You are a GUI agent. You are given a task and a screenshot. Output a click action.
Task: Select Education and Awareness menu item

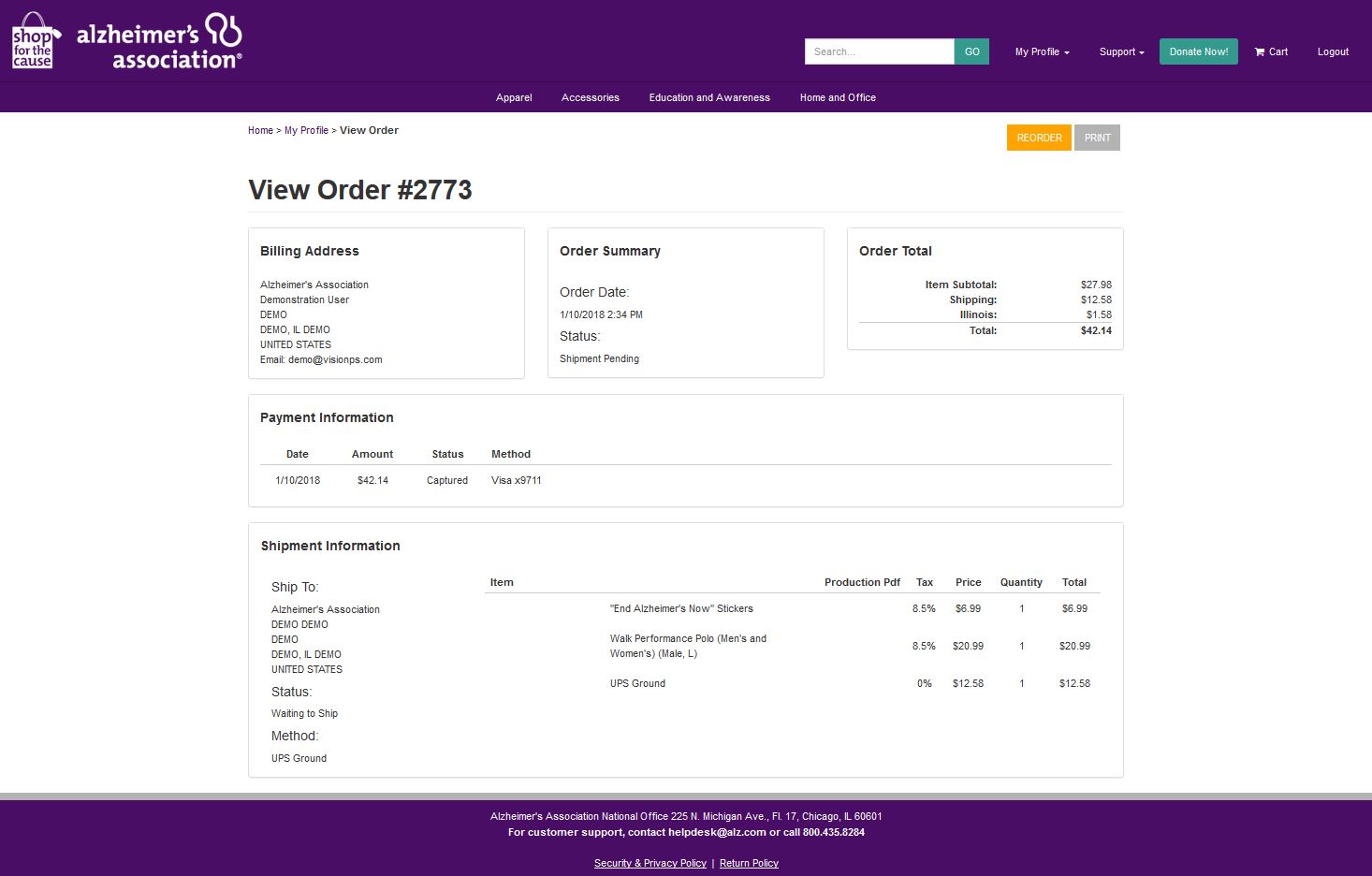tap(708, 96)
